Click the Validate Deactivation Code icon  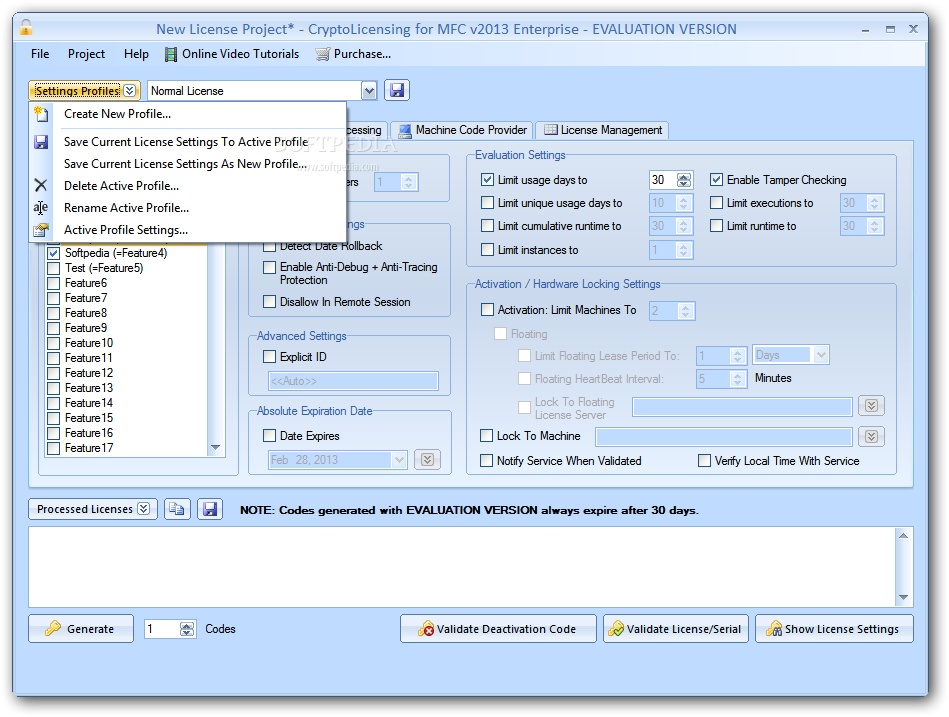coord(426,629)
